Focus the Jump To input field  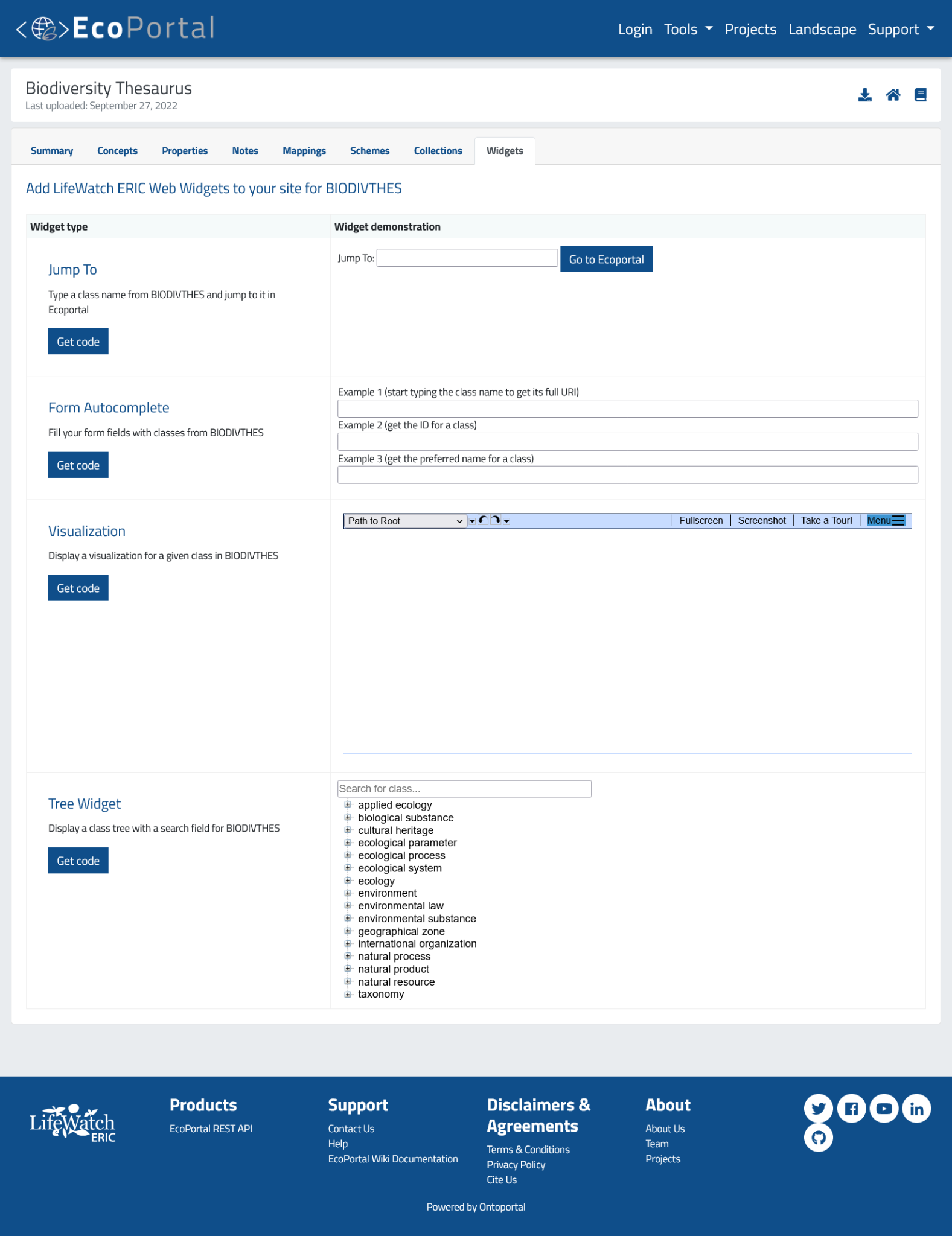coord(467,258)
